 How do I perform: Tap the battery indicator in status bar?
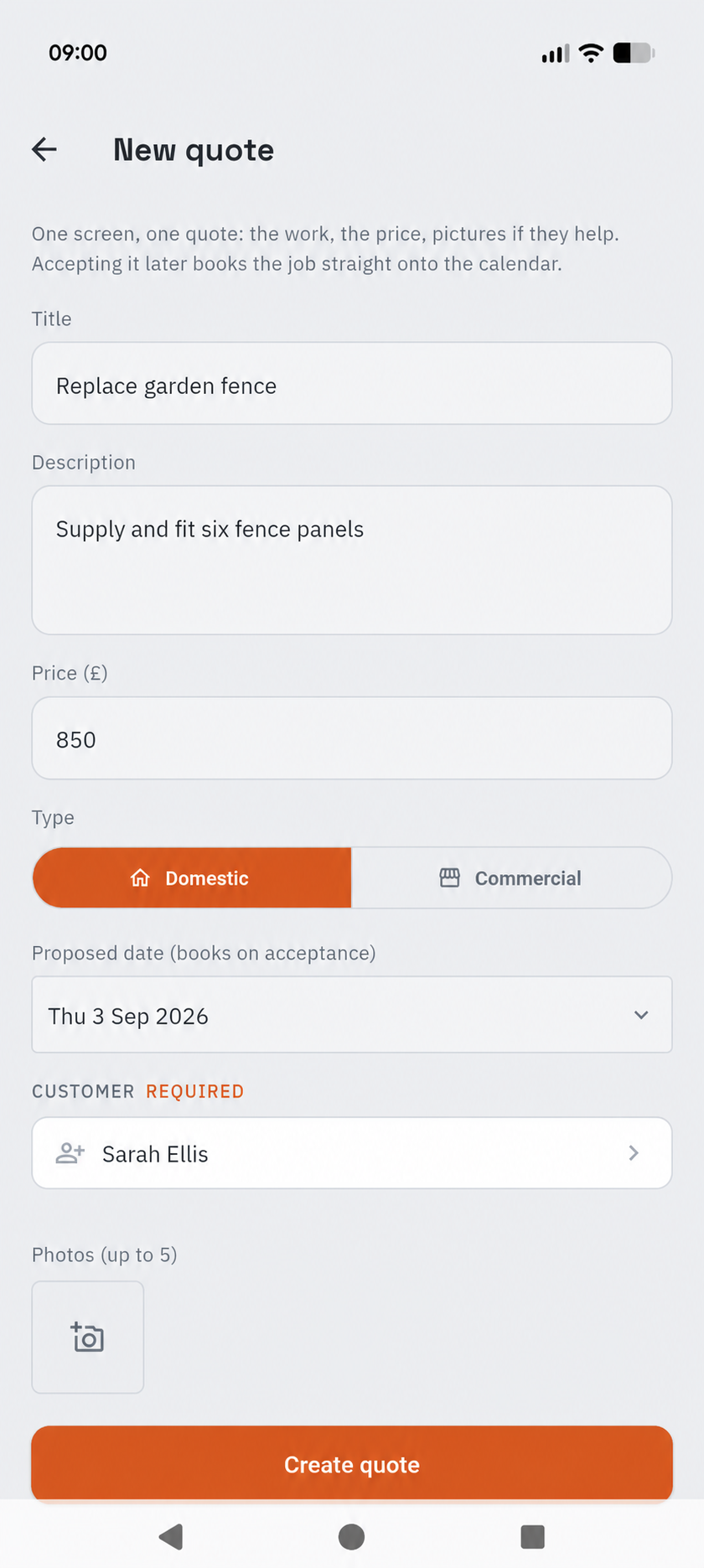coord(634,53)
